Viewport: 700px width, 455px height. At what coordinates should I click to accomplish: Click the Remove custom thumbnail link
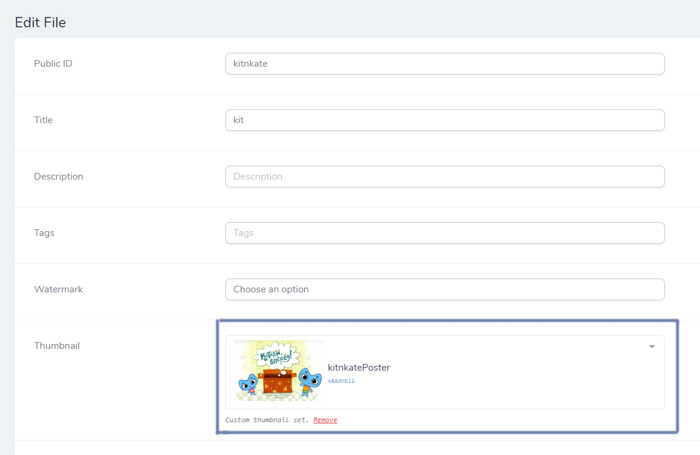325,420
